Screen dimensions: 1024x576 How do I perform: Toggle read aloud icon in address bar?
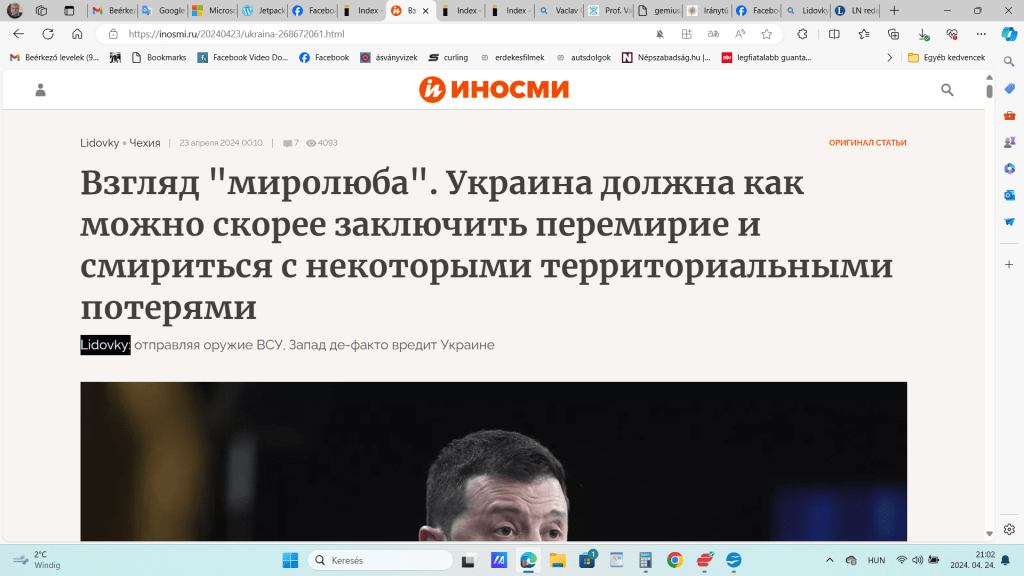pos(740,34)
